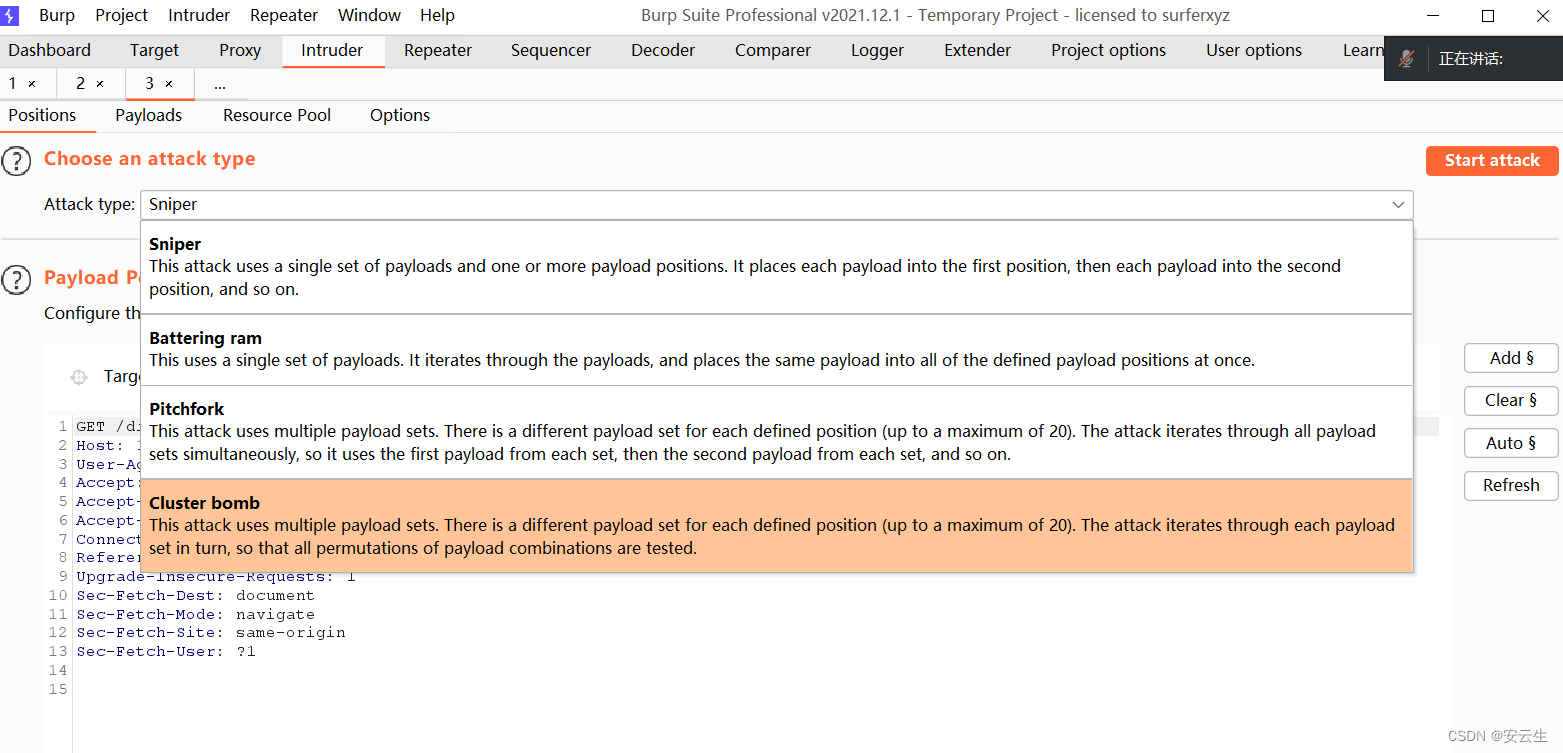This screenshot has height=753, width=1563.
Task: Select Pitchfork attack type option
Action: [x=776, y=432]
